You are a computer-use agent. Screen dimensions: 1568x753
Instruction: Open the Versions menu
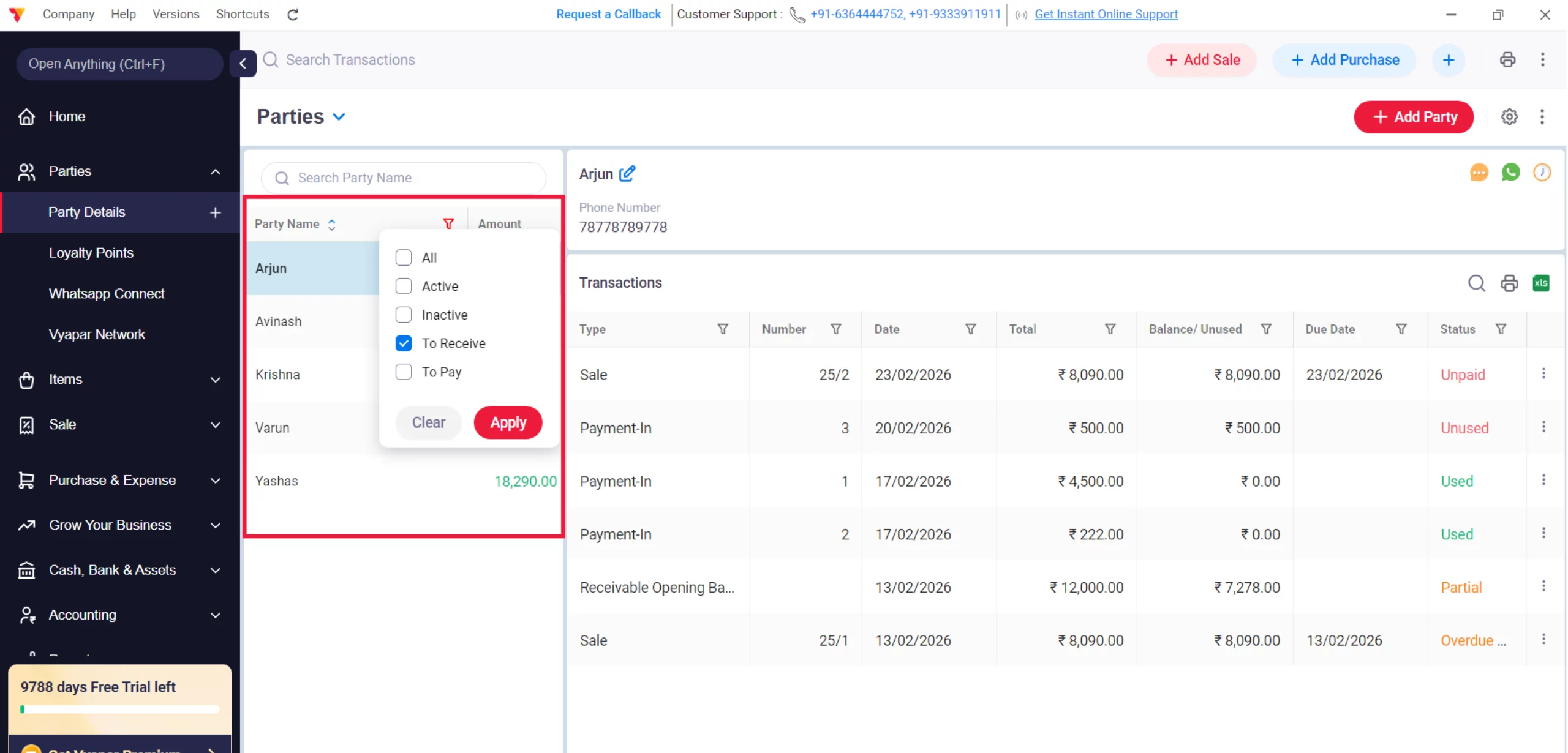(176, 14)
